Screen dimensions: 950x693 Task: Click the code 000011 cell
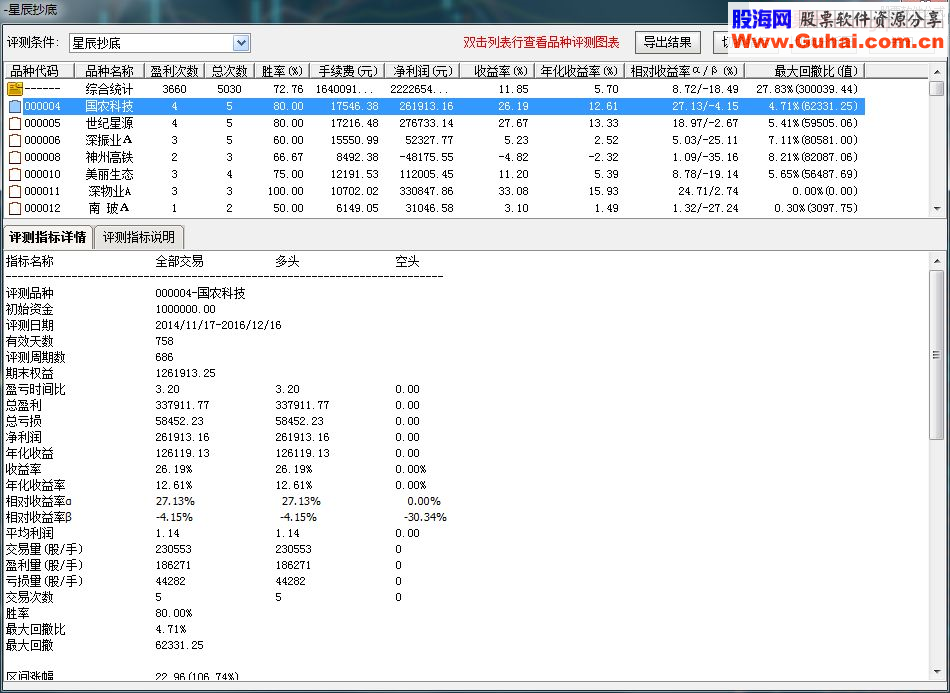(x=42, y=191)
